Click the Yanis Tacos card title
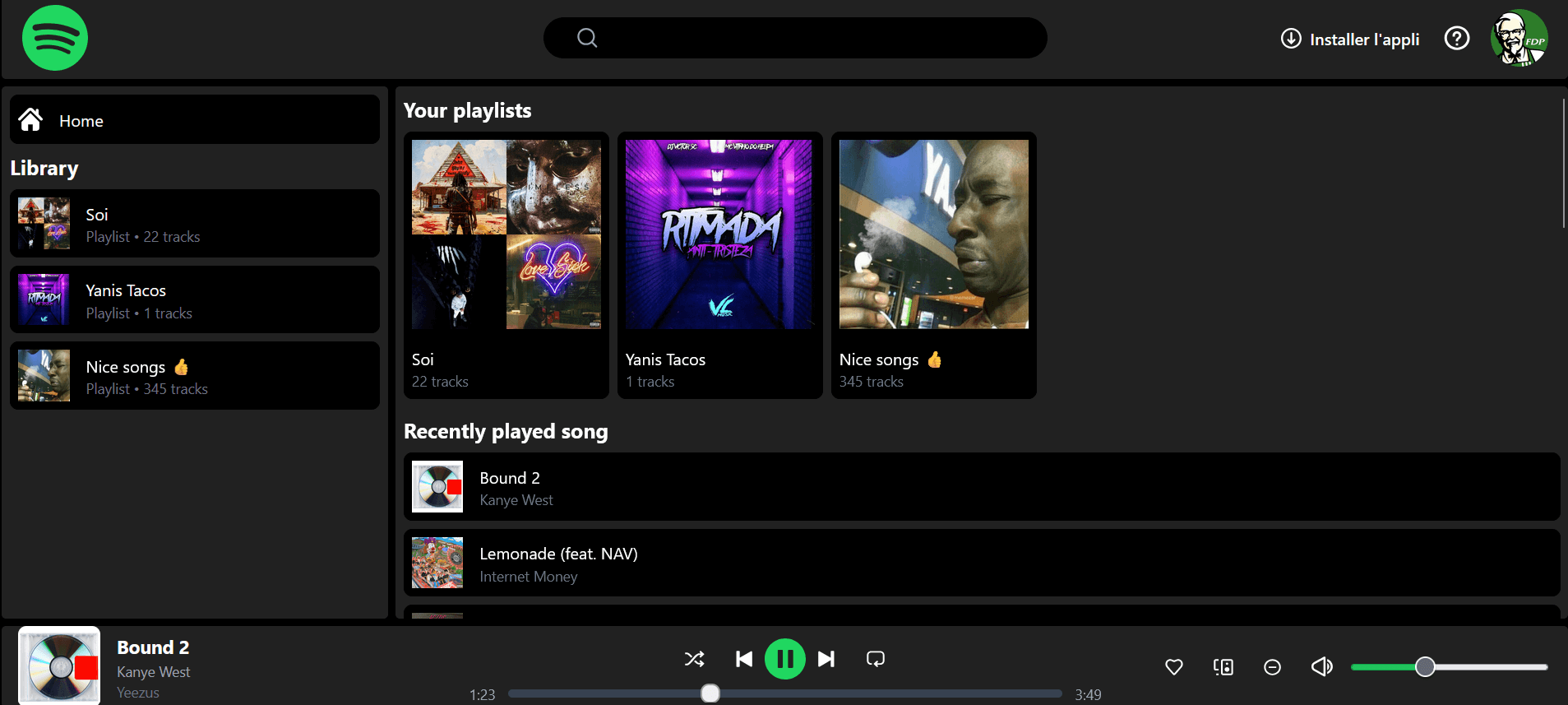This screenshot has height=705, width=1568. tap(665, 359)
